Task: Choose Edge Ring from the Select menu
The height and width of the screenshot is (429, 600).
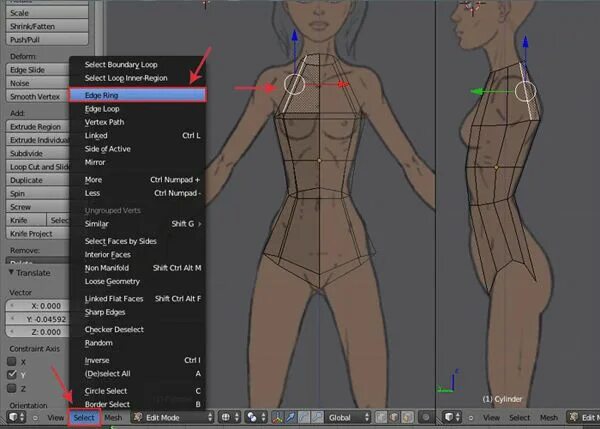Action: click(137, 95)
